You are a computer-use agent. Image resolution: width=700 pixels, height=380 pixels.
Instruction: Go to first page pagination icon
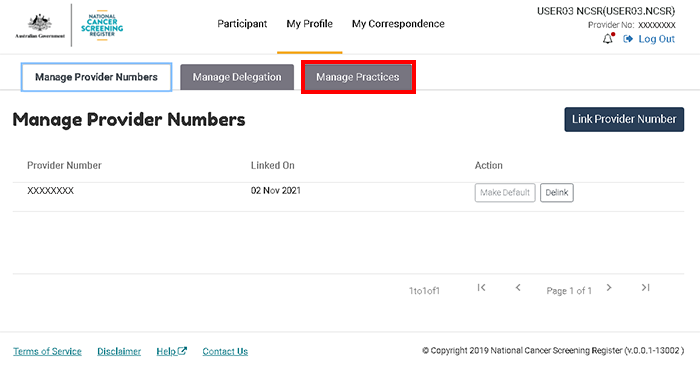click(x=481, y=288)
